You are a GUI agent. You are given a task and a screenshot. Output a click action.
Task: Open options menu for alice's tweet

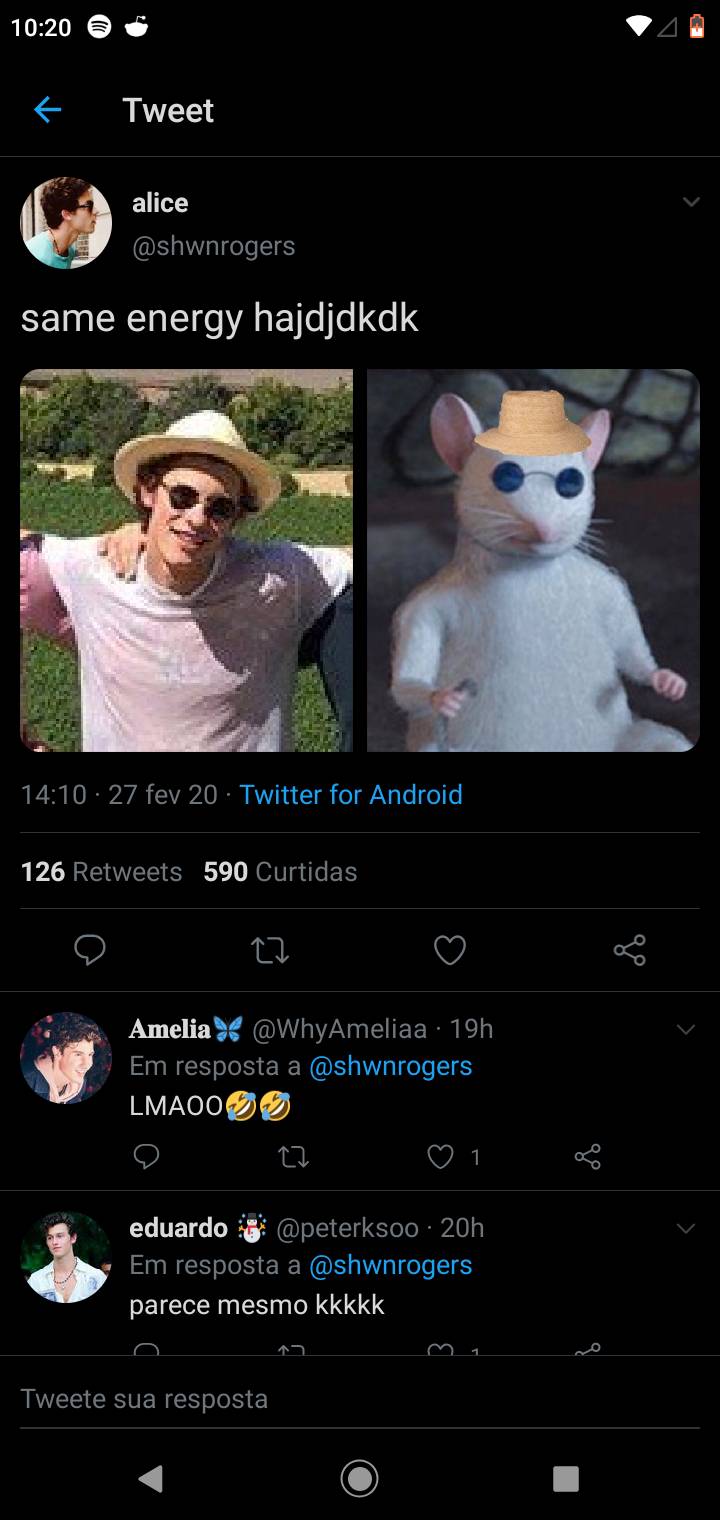[x=691, y=201]
